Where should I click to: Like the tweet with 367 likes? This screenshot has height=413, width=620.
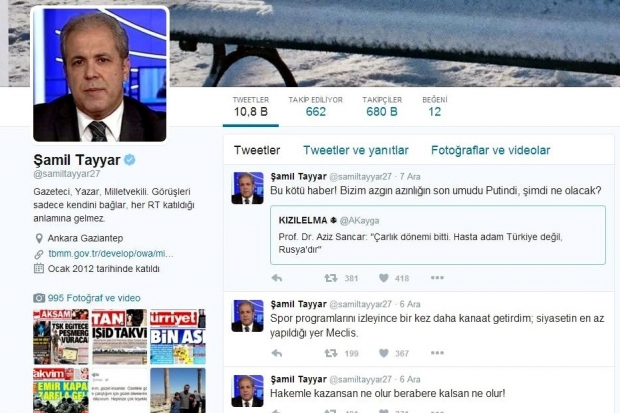[384, 353]
